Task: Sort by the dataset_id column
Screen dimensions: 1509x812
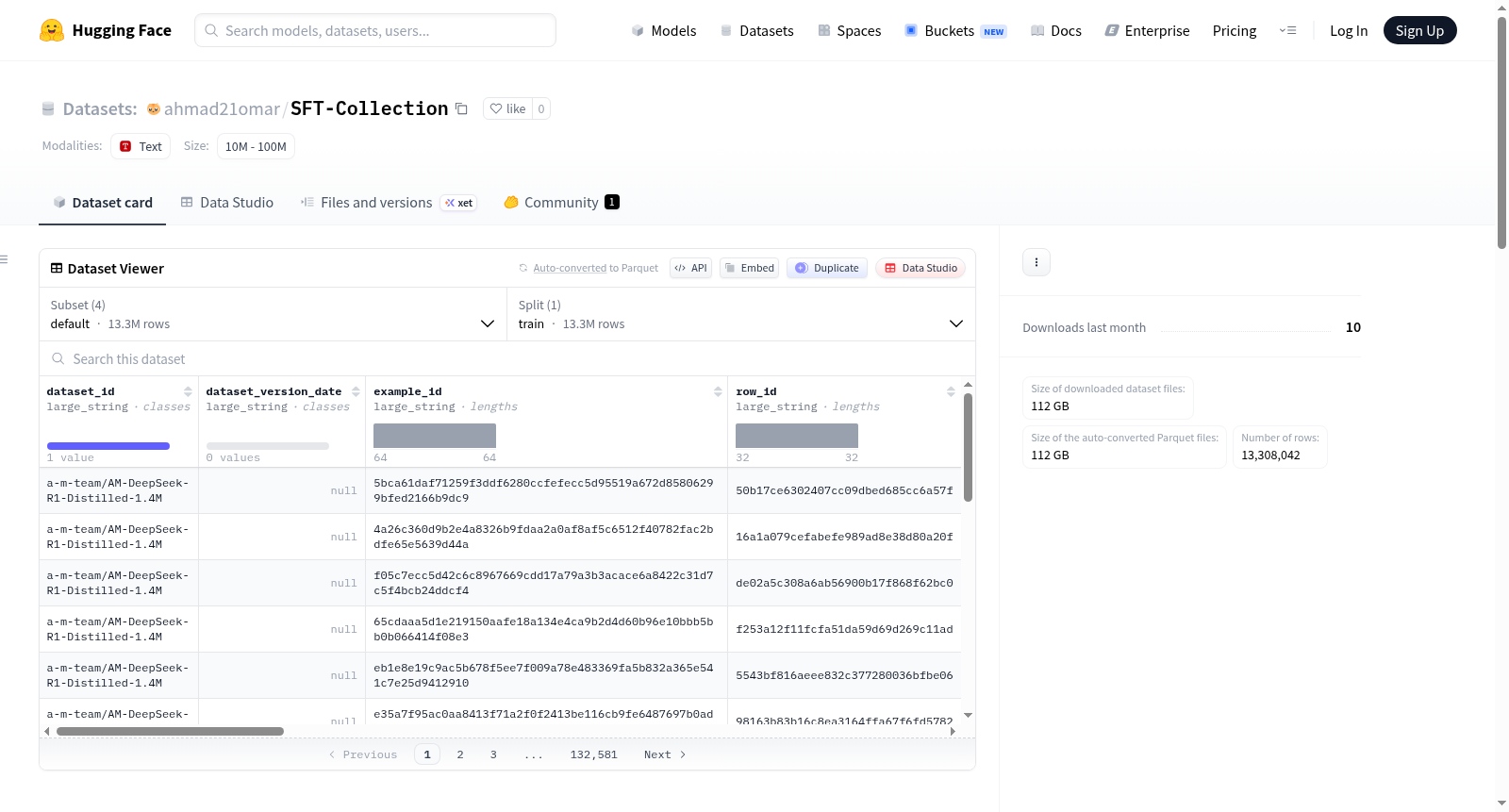Action: 188,391
